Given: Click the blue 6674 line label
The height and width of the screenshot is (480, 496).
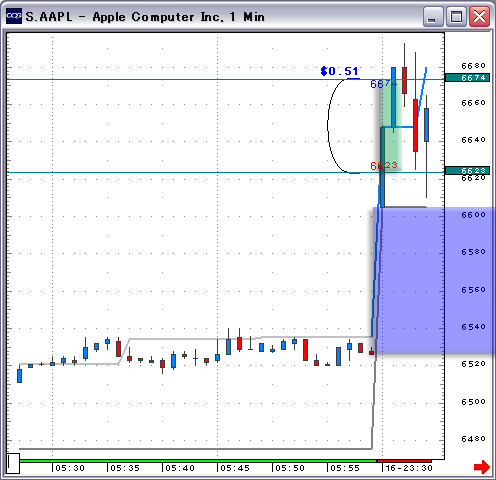Looking at the screenshot, I should (x=384, y=84).
